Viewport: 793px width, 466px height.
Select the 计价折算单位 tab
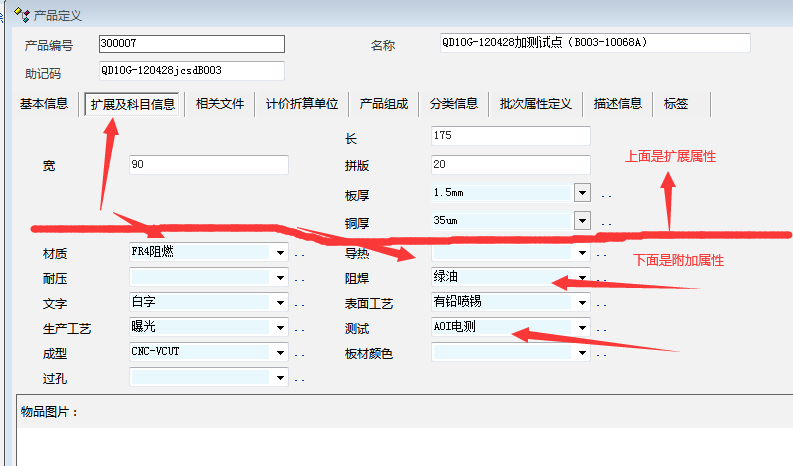pos(301,104)
